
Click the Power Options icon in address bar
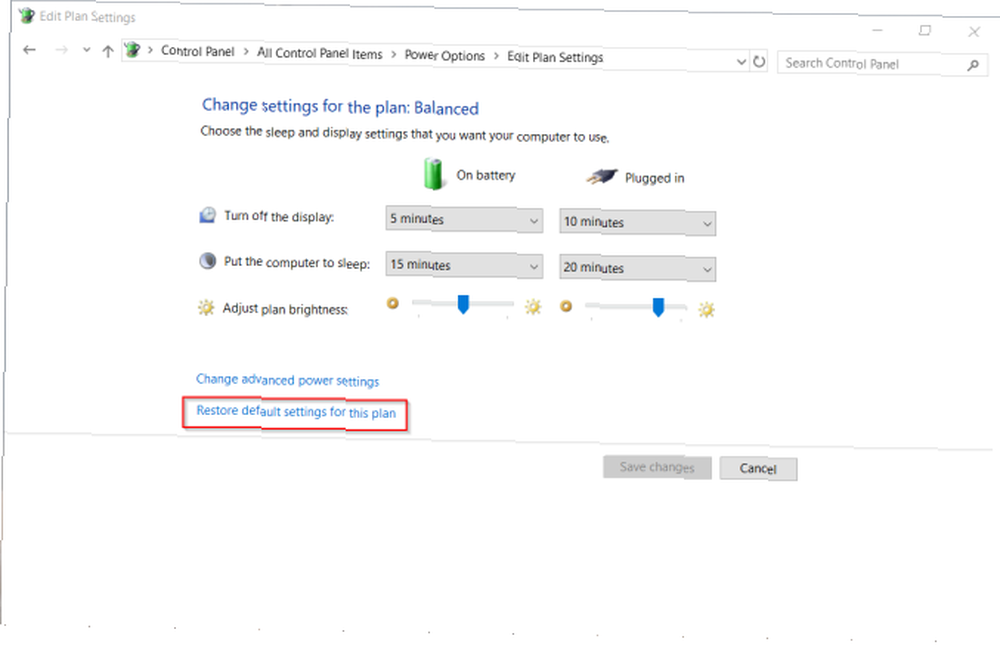pos(132,50)
